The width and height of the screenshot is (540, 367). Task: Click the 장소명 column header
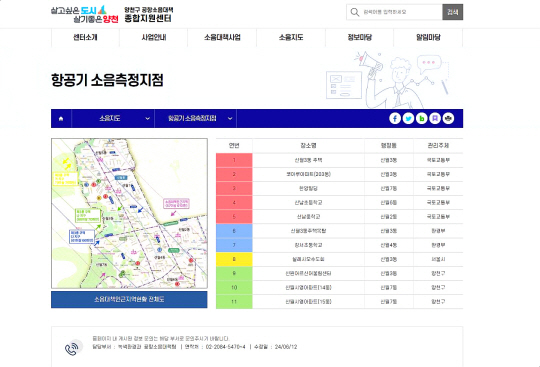[308, 146]
